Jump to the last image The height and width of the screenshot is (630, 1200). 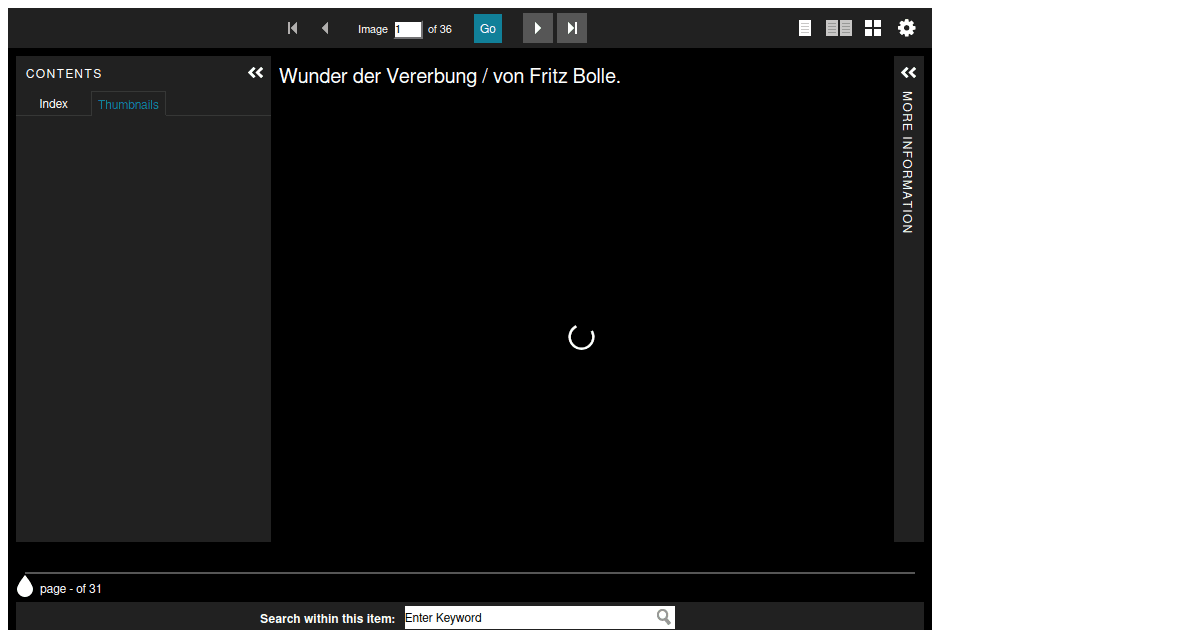point(571,28)
